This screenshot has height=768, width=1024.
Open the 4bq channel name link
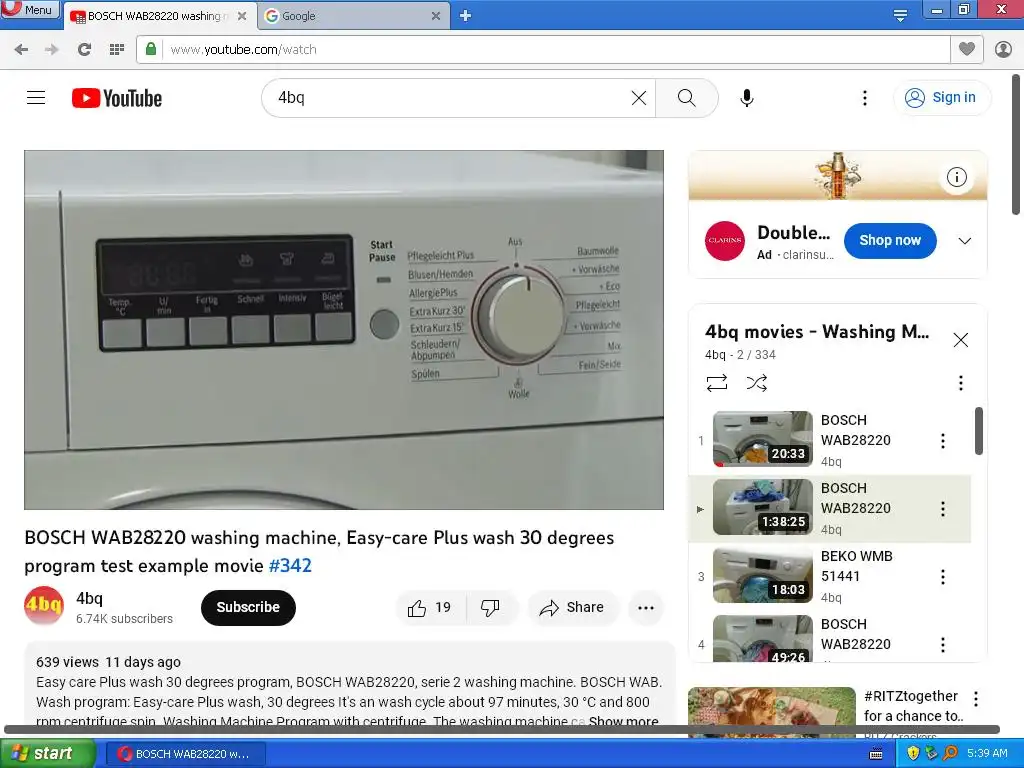pos(89,598)
